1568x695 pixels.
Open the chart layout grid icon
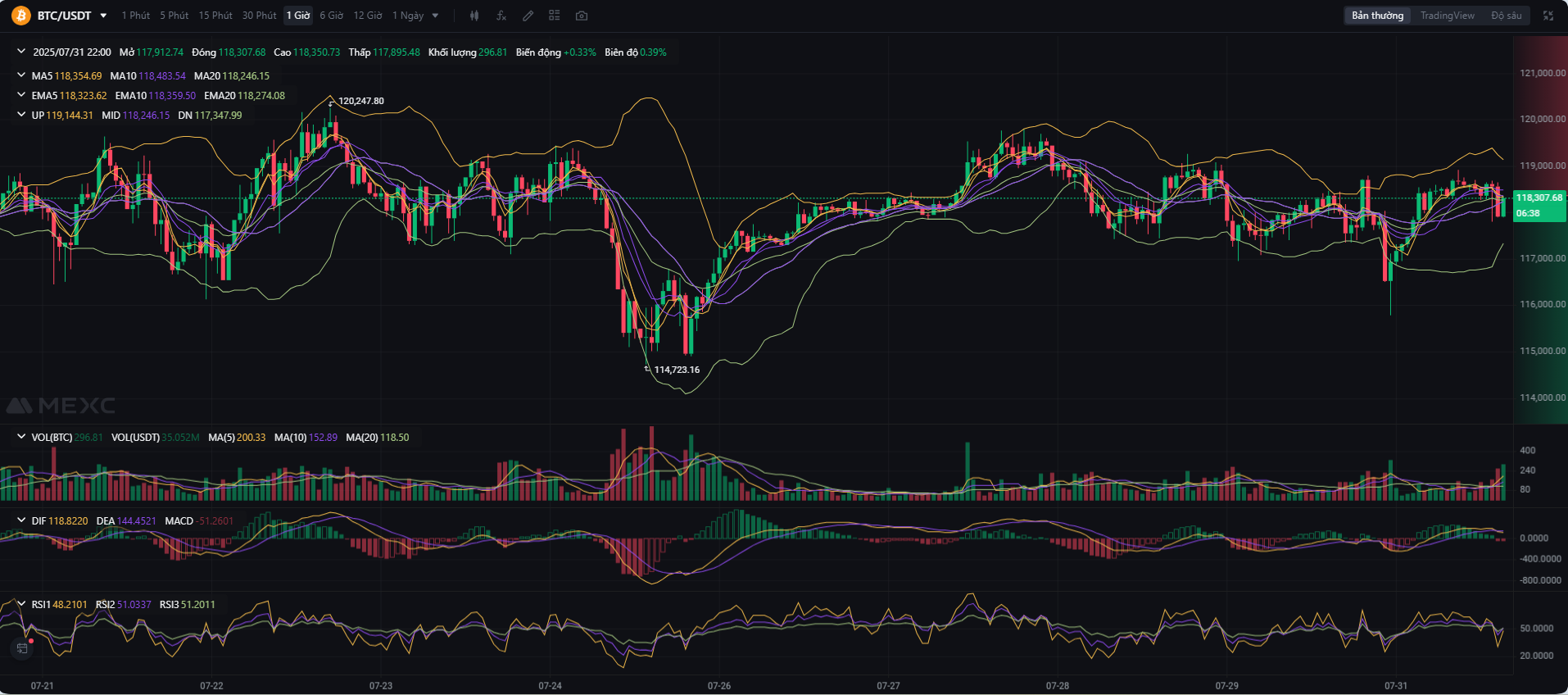coord(555,16)
